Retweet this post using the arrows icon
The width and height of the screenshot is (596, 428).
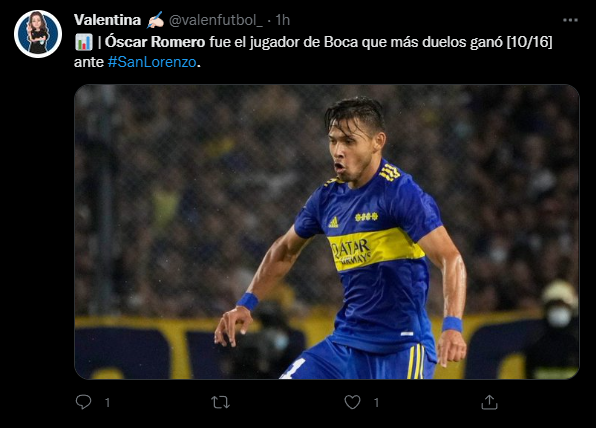point(220,402)
